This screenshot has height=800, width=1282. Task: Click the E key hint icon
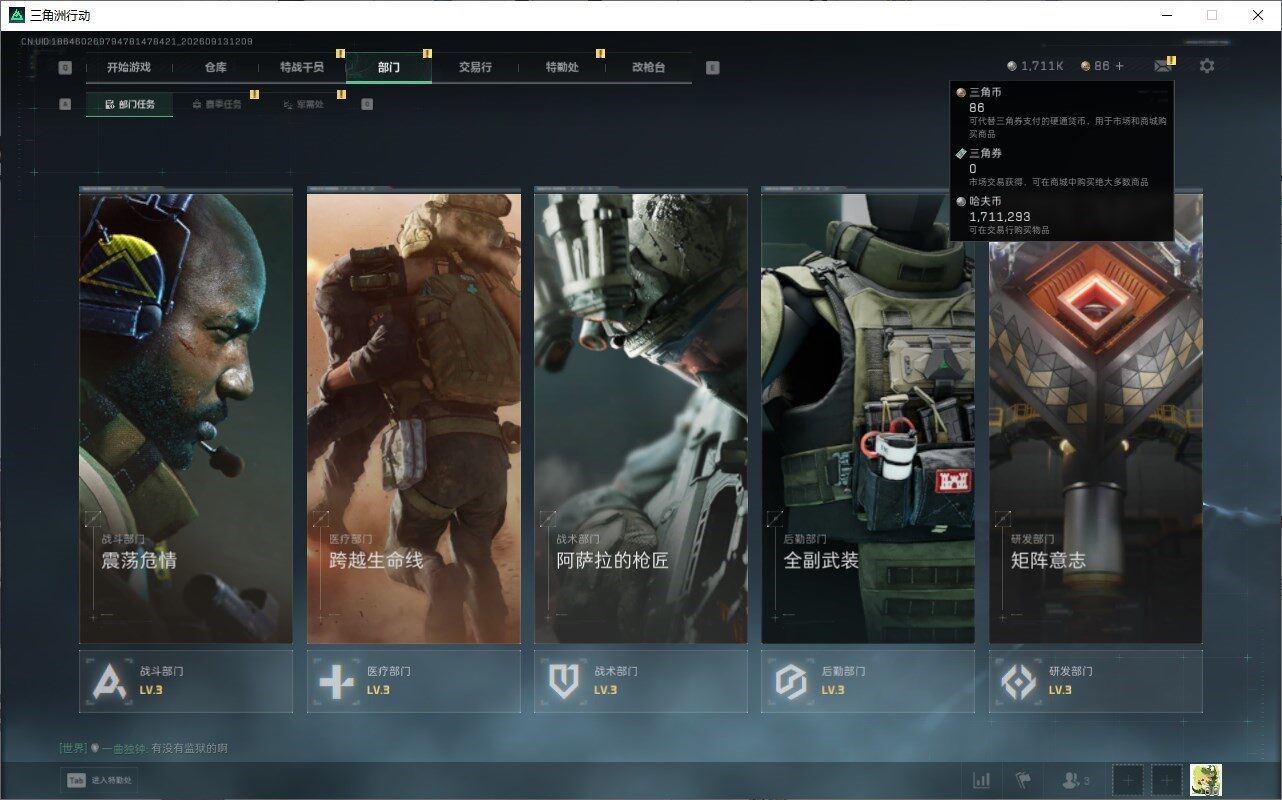pos(712,68)
